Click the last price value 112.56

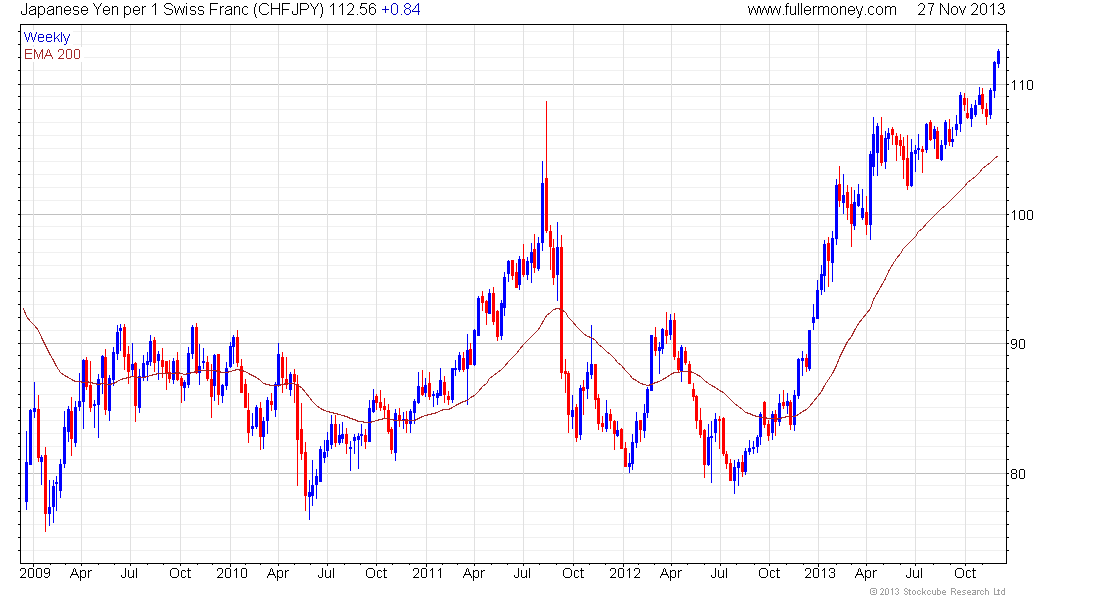coord(353,9)
